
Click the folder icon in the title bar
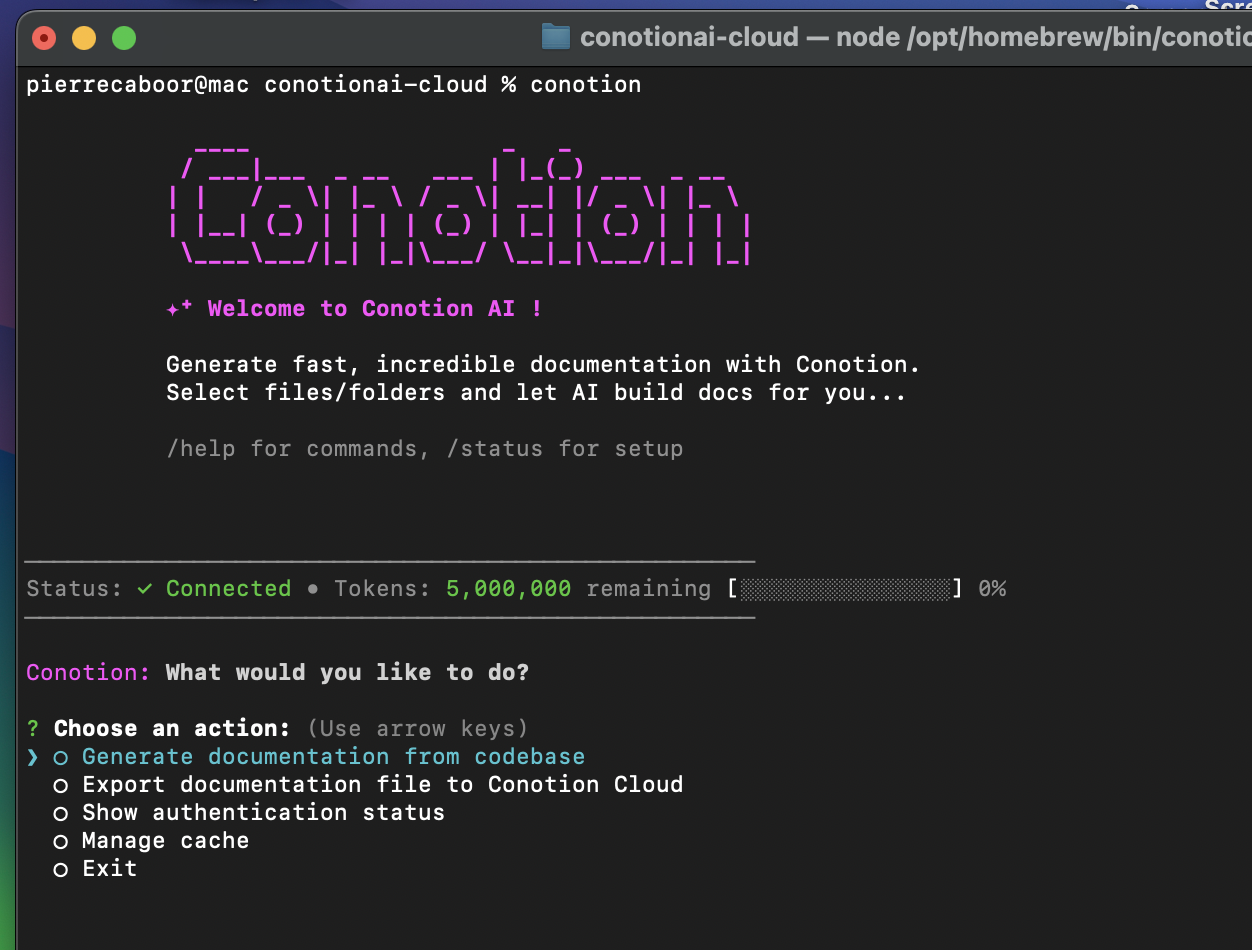555,37
